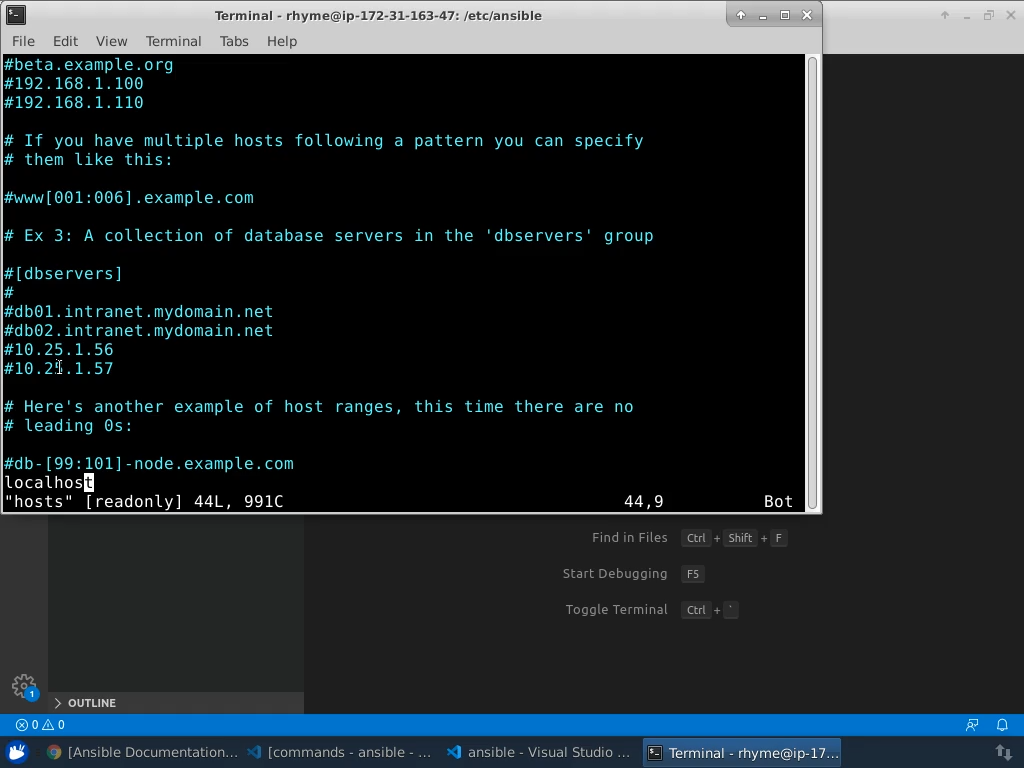Maximize the Terminal window

coord(785,15)
